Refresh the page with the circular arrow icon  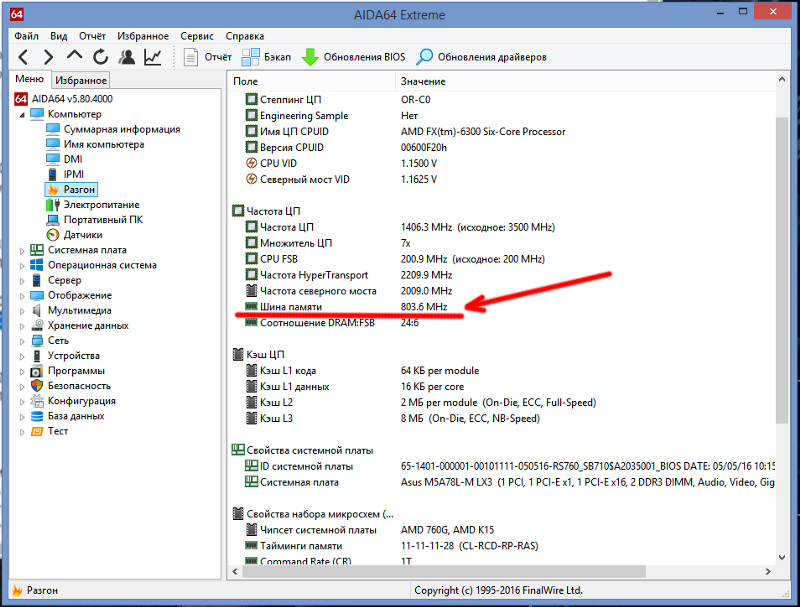pyautogui.click(x=101, y=57)
